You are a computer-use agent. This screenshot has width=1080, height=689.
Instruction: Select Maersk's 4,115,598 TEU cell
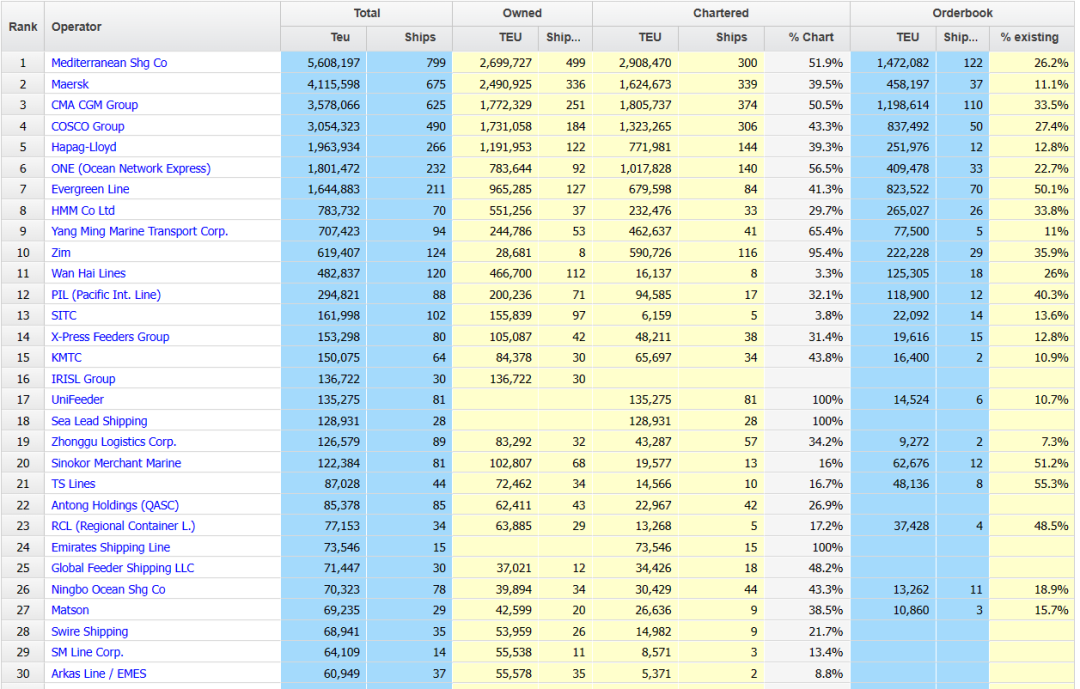(x=324, y=84)
